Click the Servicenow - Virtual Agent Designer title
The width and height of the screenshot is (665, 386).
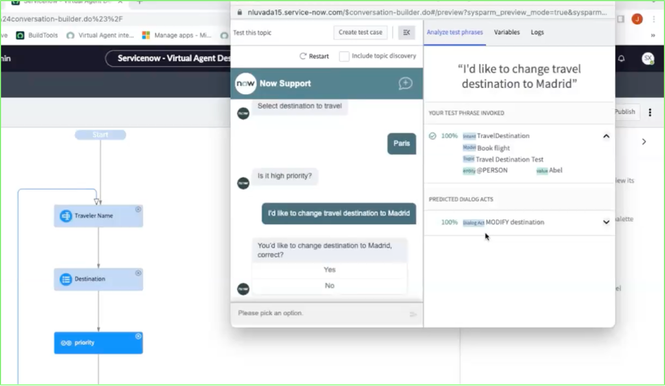[x=174, y=58]
